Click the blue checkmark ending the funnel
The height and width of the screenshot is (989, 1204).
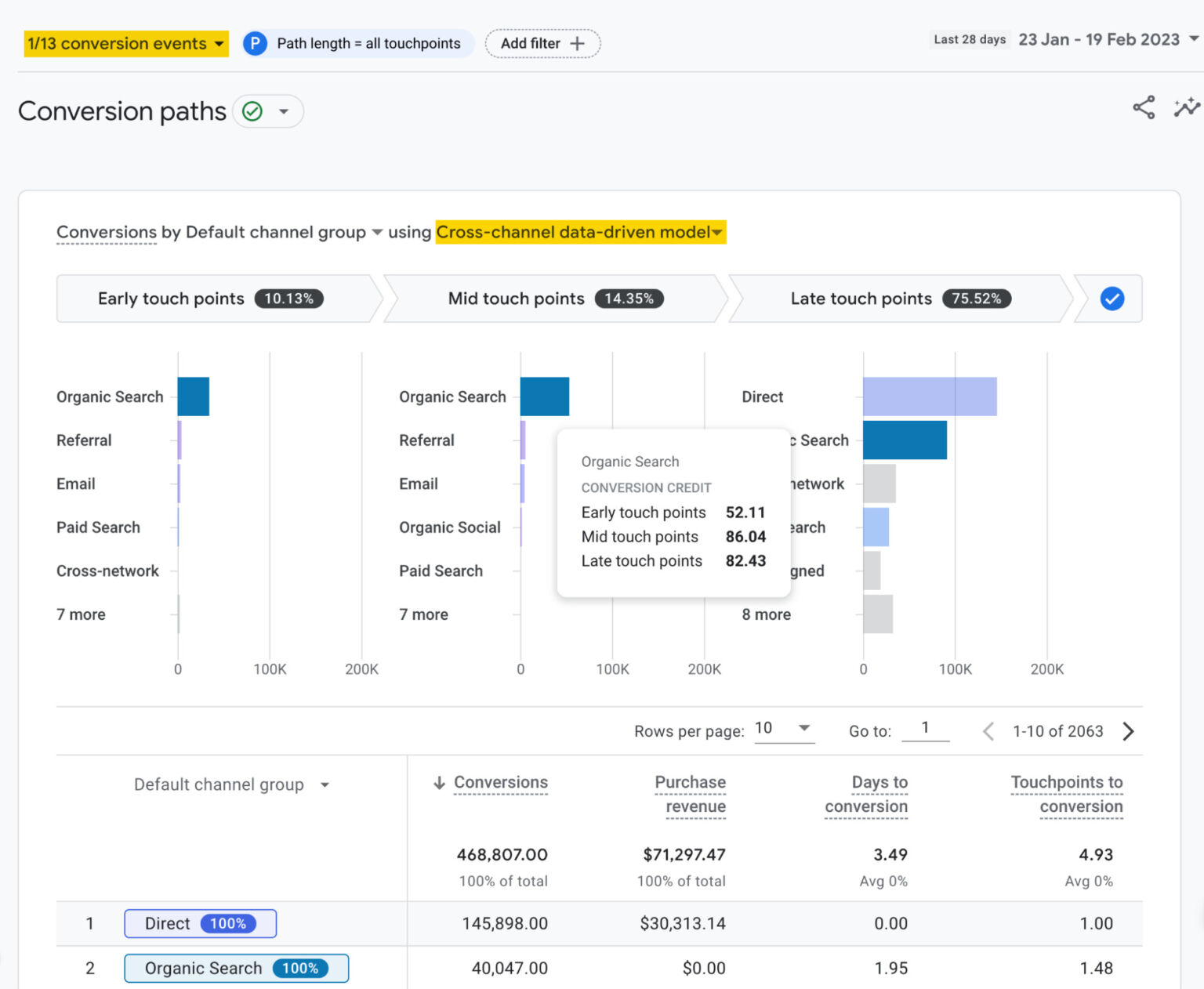click(x=1112, y=299)
